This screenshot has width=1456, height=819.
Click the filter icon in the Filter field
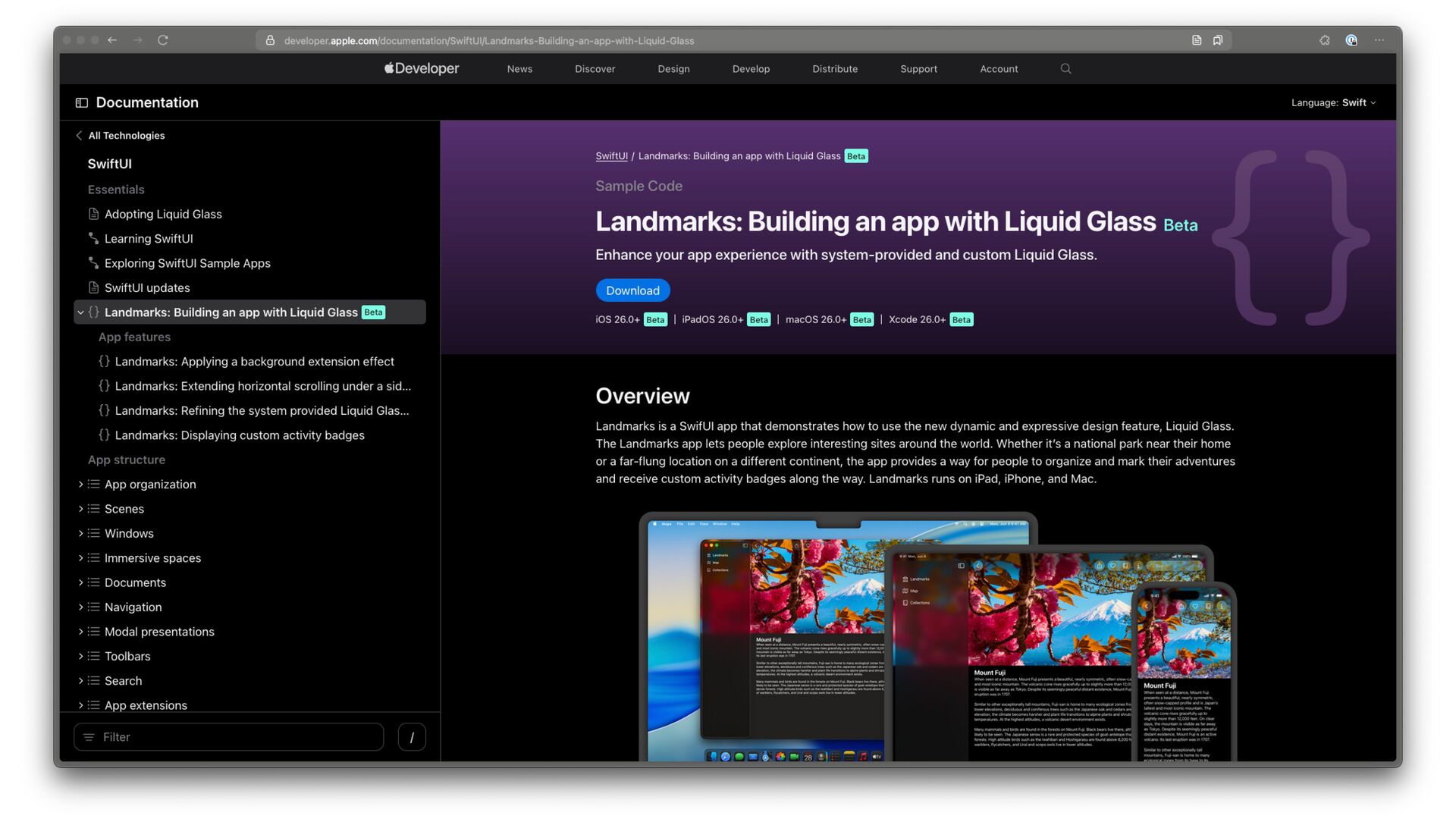89,737
